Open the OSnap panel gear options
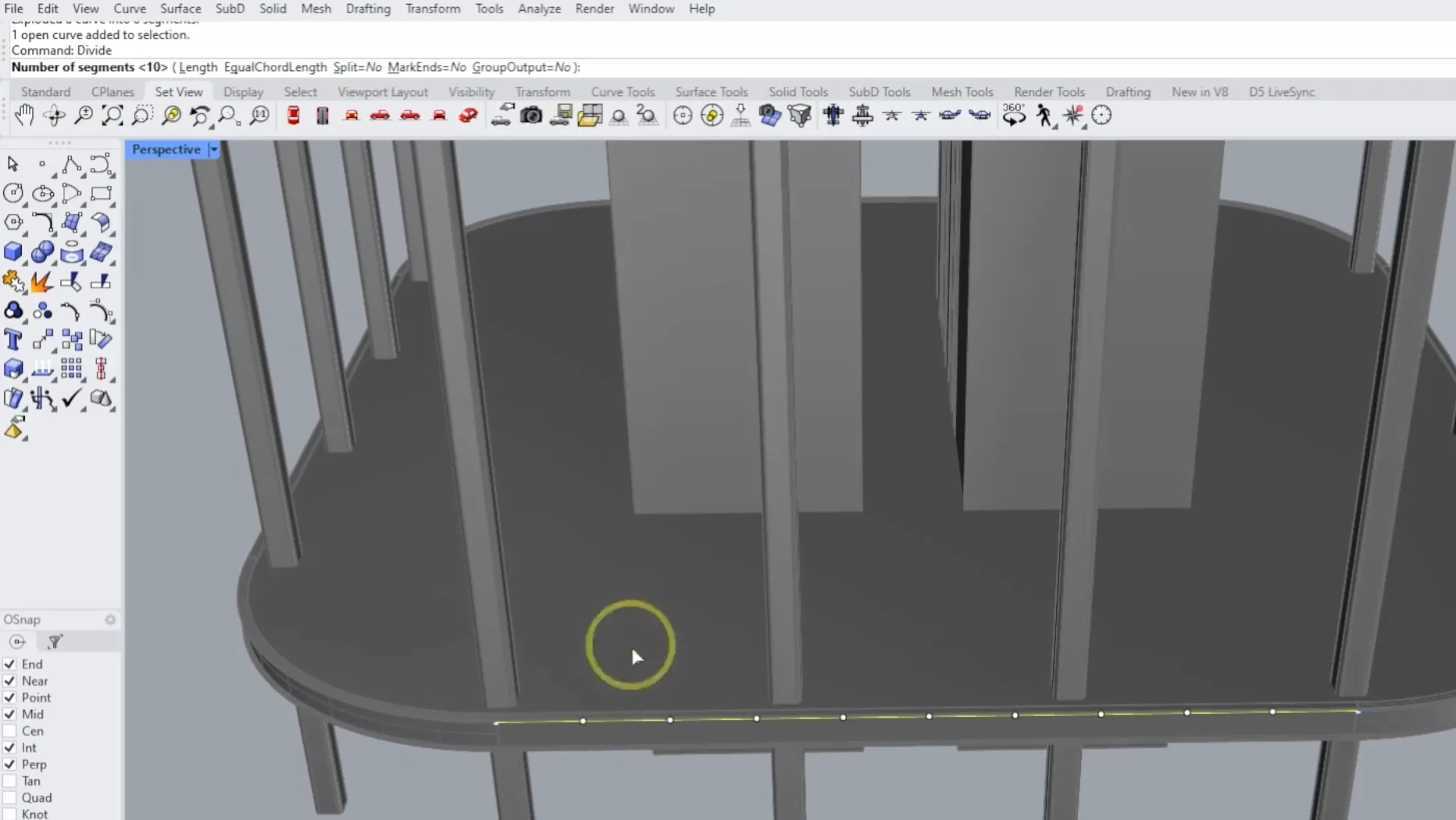This screenshot has height=820, width=1456. point(110,619)
